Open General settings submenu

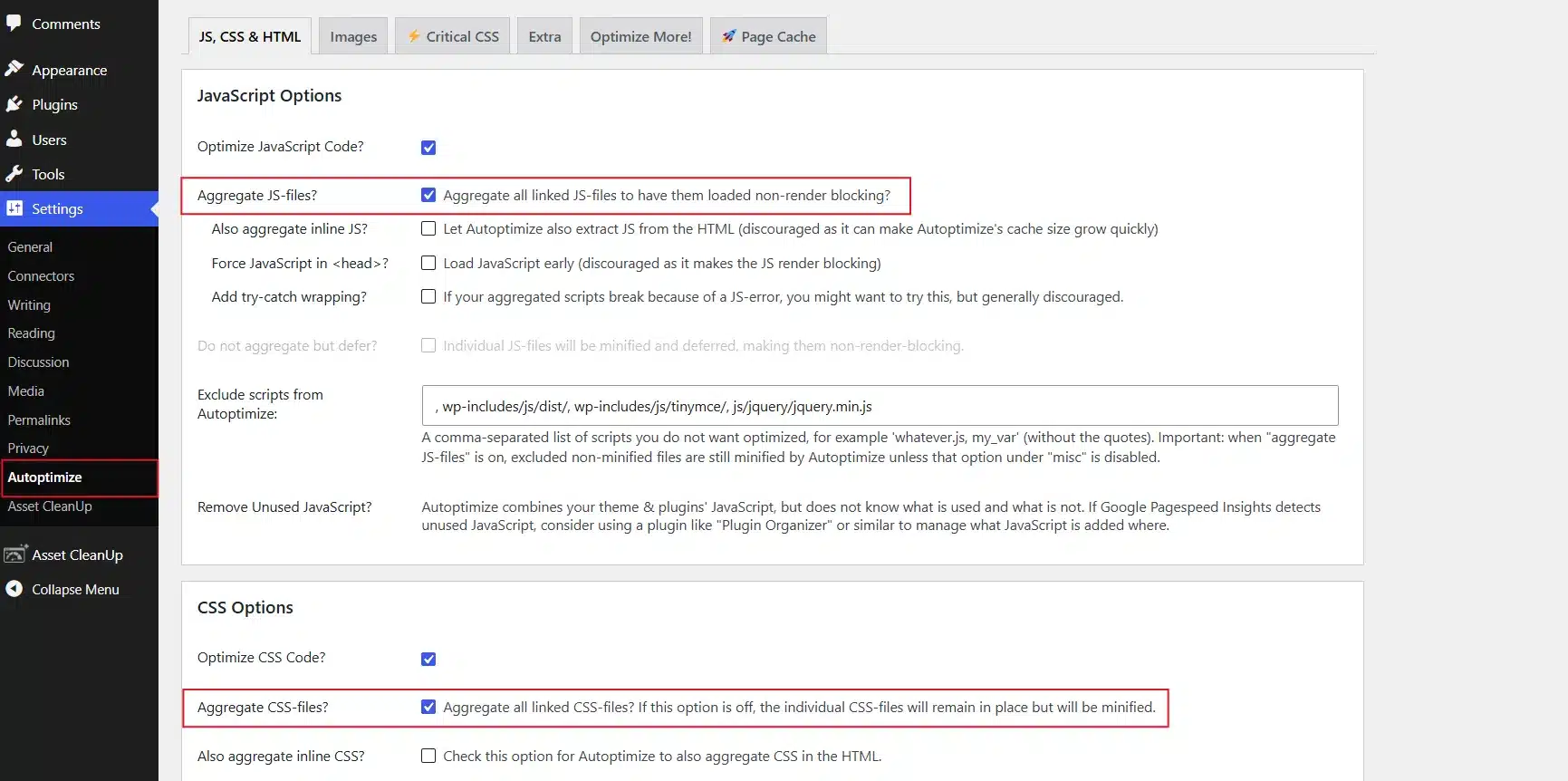[30, 246]
